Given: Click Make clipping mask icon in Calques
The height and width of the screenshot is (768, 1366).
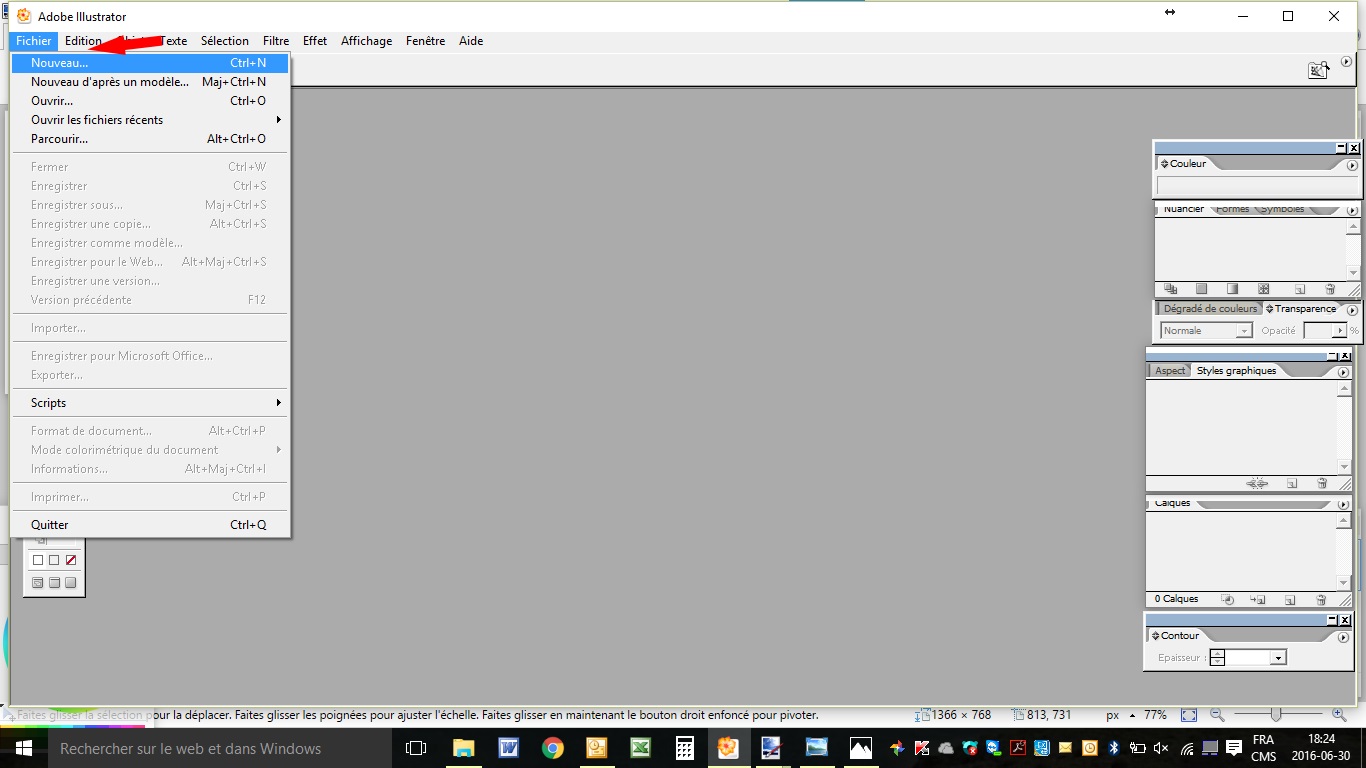Looking at the screenshot, I should click(1228, 600).
